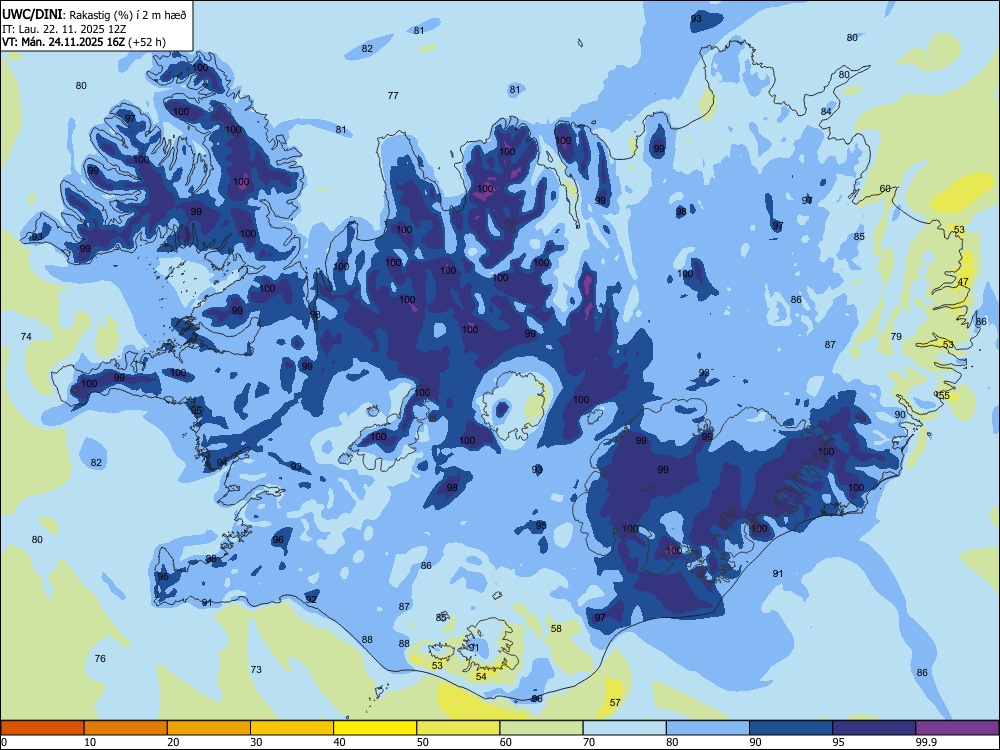Click the medium blue 90–95 legend swatch

tap(791, 728)
